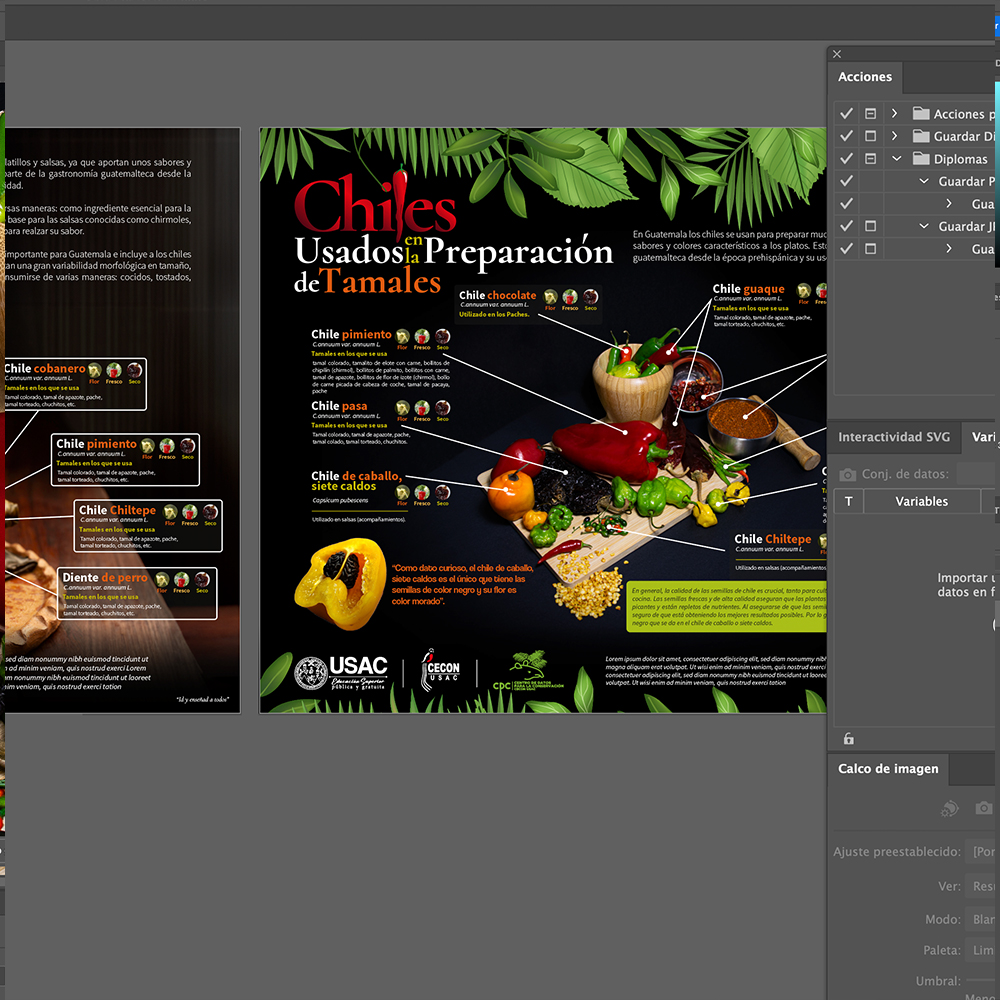The height and width of the screenshot is (1000, 1000).
Task: Select the "Chile de caballo, siete caldos" label
Action: [357, 481]
